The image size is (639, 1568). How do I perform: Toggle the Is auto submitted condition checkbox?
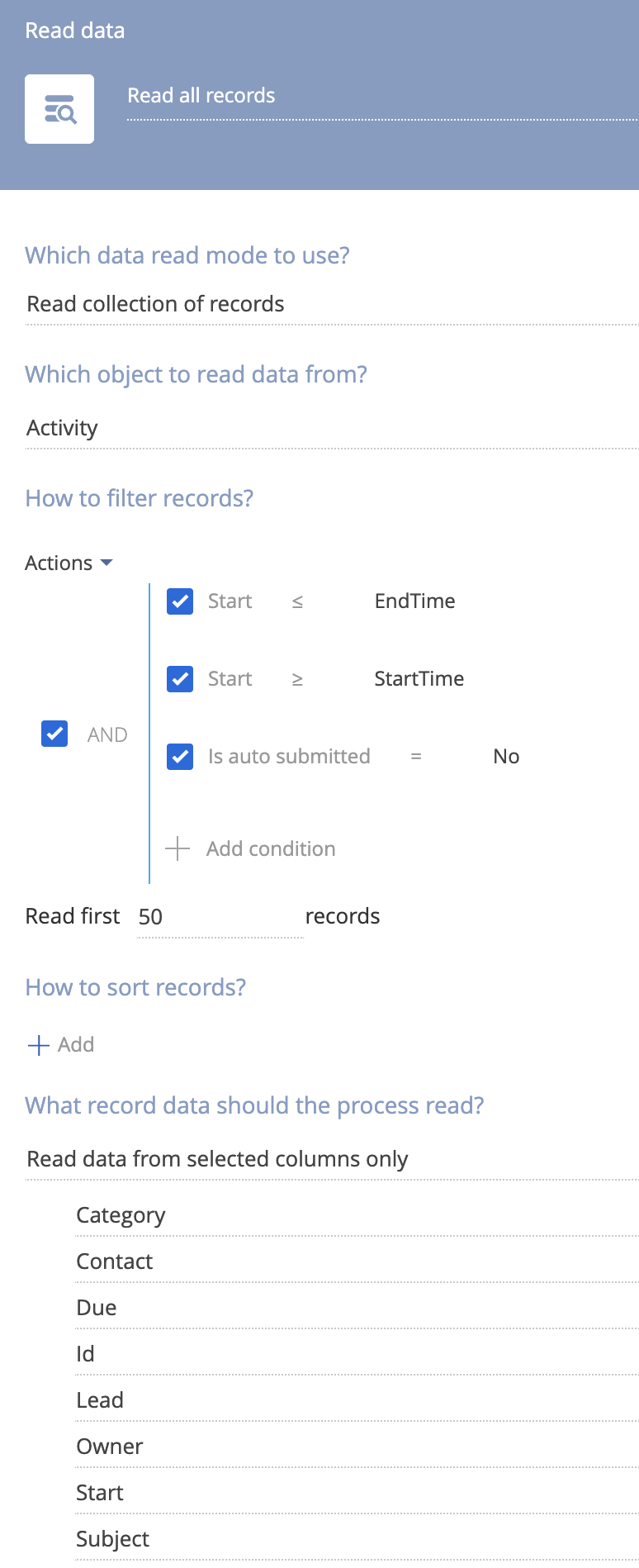tap(180, 757)
